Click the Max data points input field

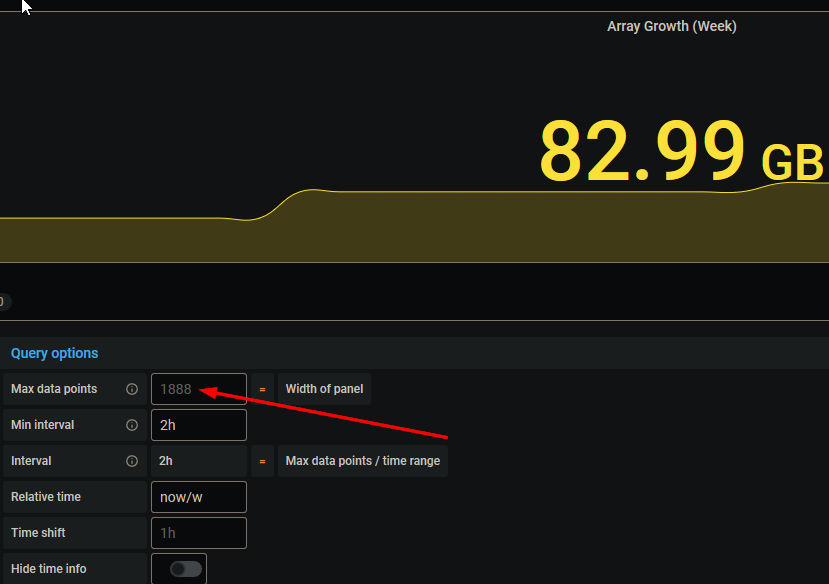point(199,389)
